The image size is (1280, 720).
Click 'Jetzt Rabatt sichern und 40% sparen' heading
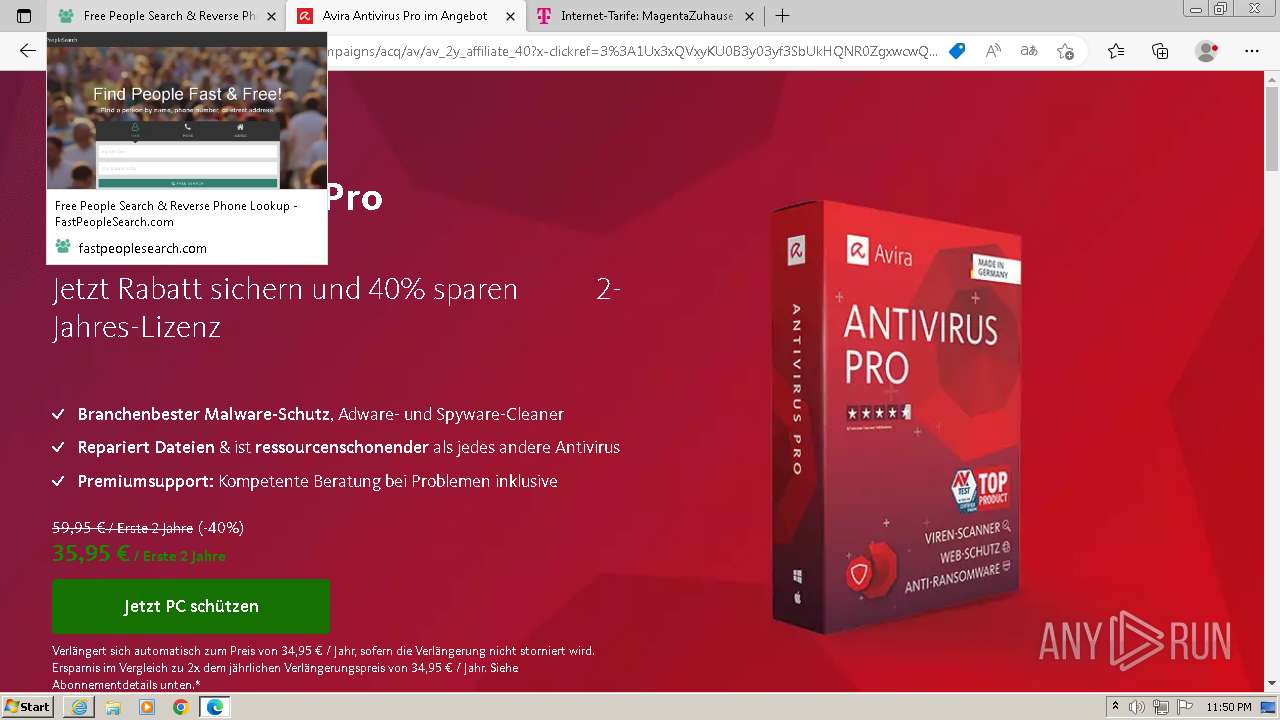click(x=285, y=289)
